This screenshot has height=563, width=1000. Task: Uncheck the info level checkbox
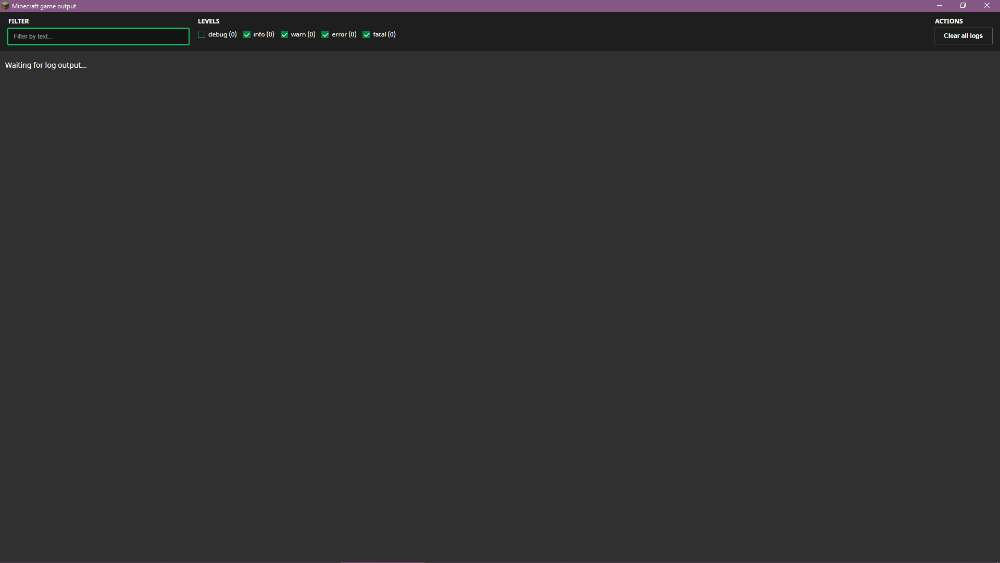pos(247,34)
